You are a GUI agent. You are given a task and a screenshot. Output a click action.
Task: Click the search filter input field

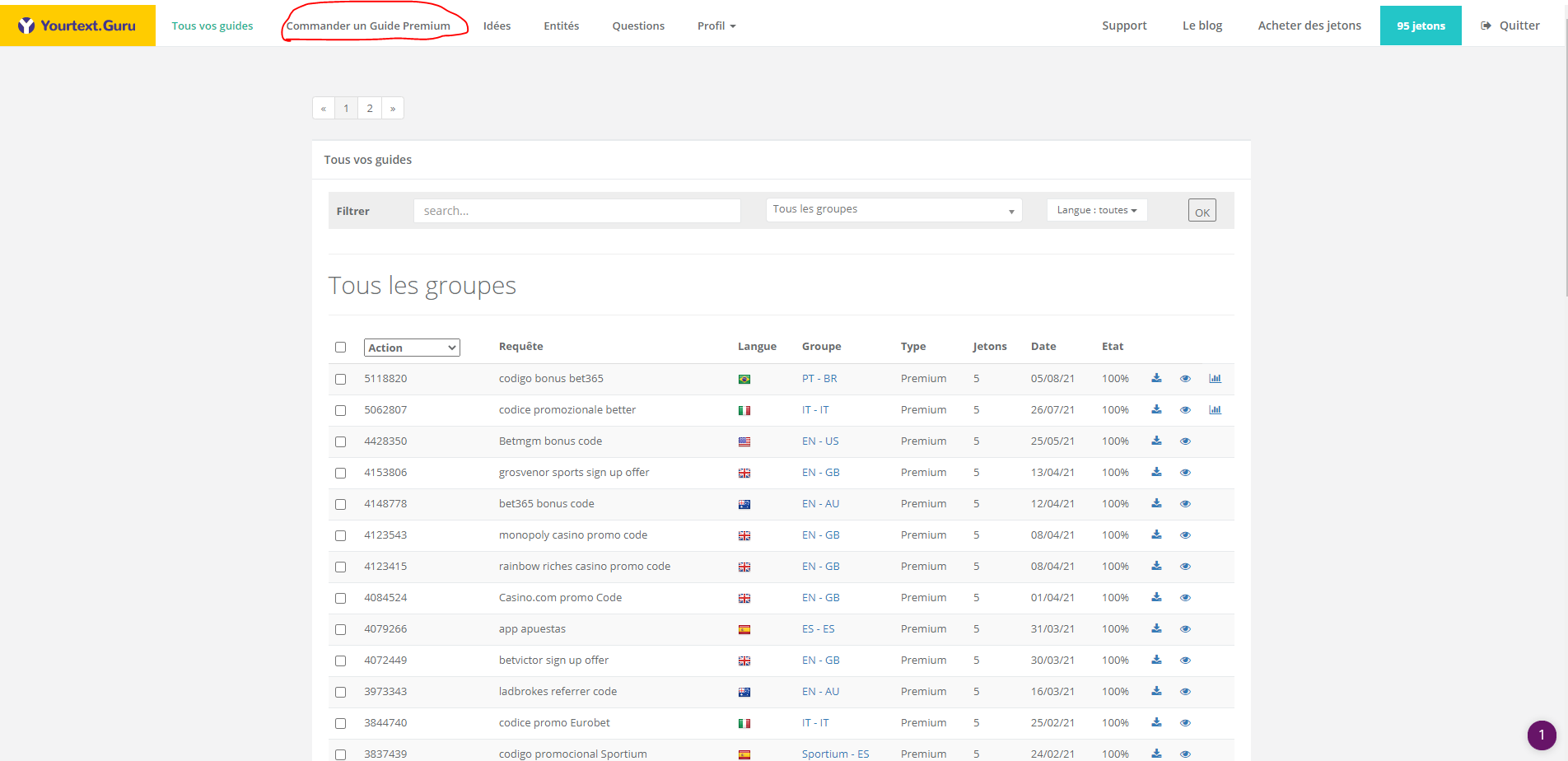(x=576, y=211)
